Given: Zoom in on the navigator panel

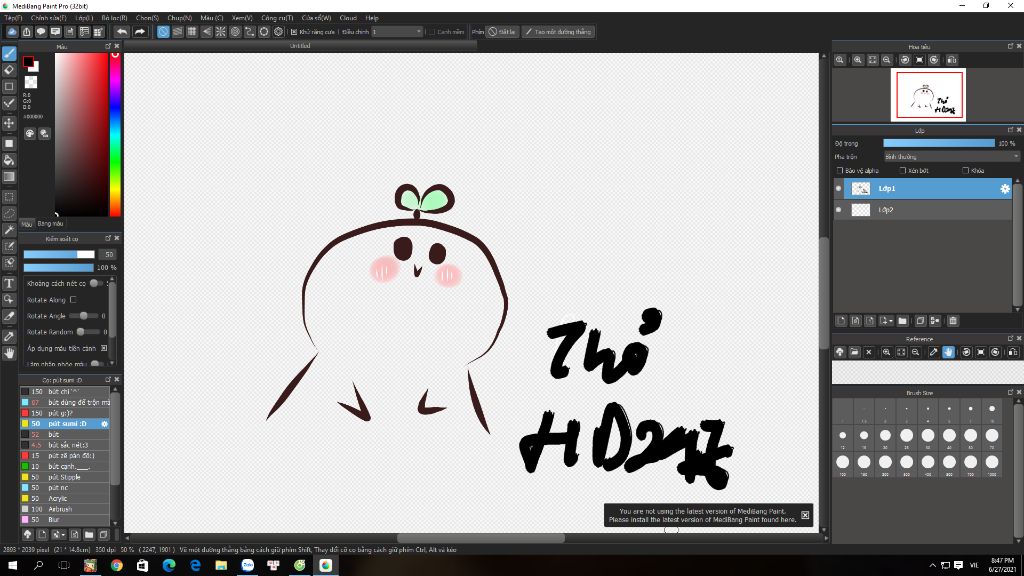Looking at the screenshot, I should 857,60.
